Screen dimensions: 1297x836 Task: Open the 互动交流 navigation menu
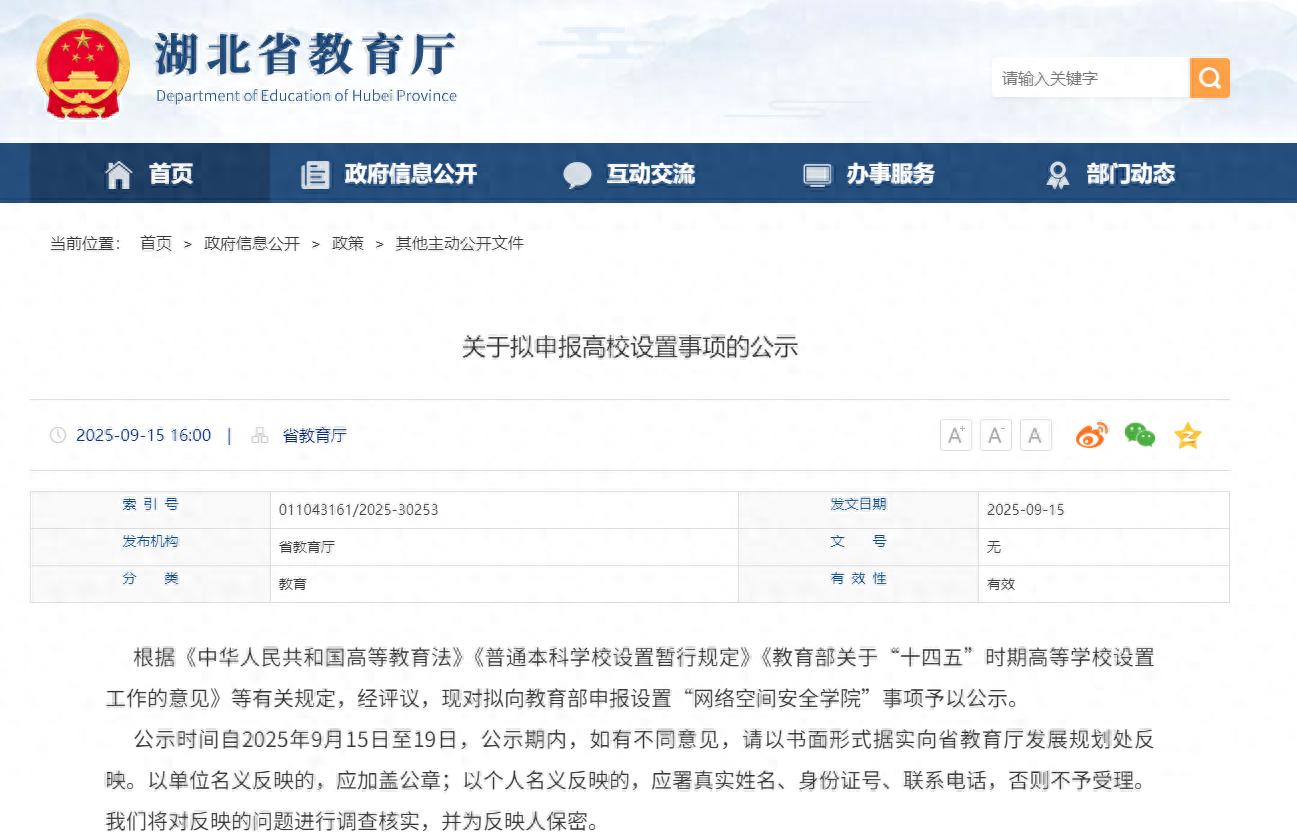point(649,173)
